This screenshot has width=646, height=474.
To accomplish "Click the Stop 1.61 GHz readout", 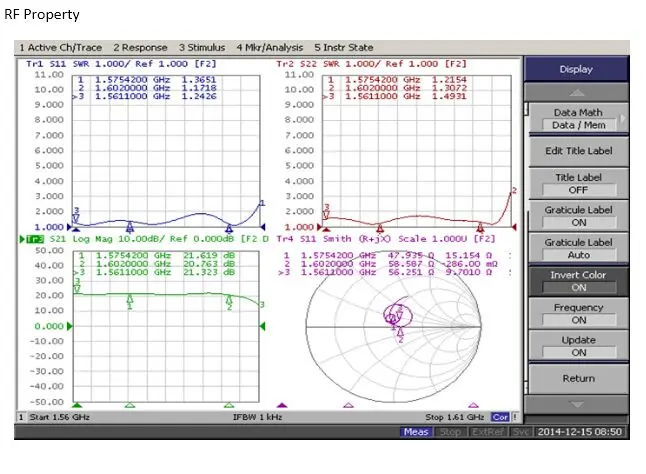I will [x=454, y=417].
